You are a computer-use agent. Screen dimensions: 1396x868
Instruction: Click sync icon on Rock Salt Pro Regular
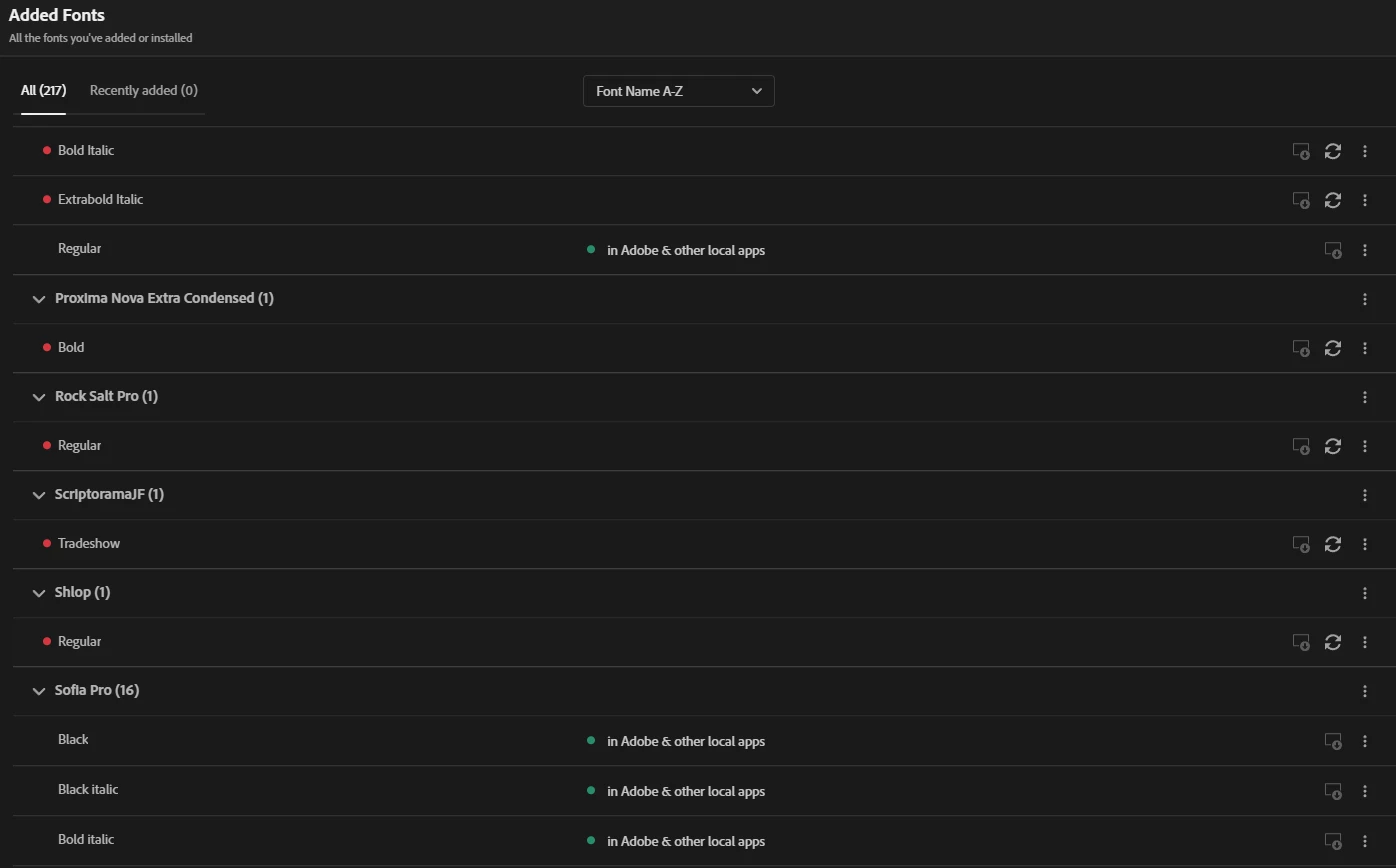point(1333,447)
